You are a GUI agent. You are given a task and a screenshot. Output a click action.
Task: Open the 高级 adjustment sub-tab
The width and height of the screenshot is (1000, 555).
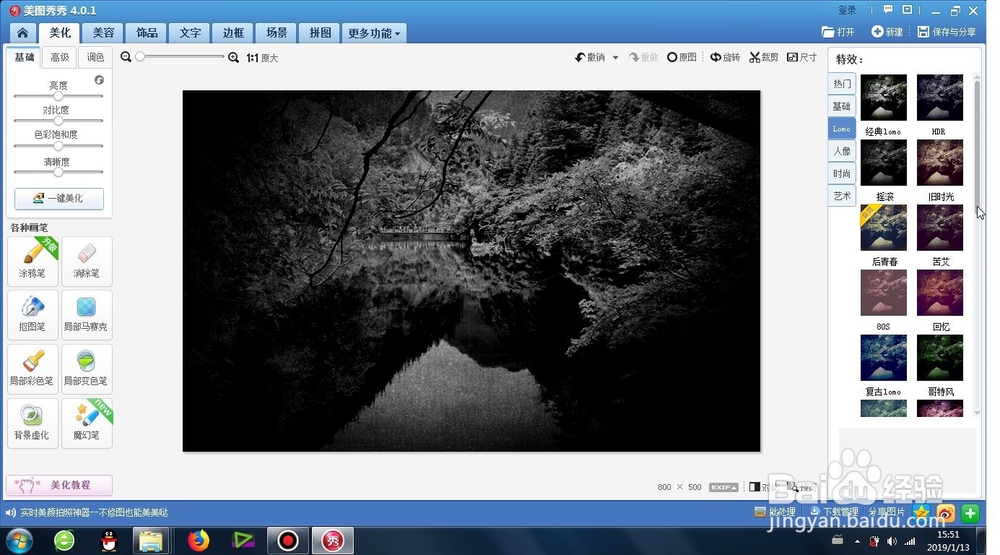tap(59, 57)
